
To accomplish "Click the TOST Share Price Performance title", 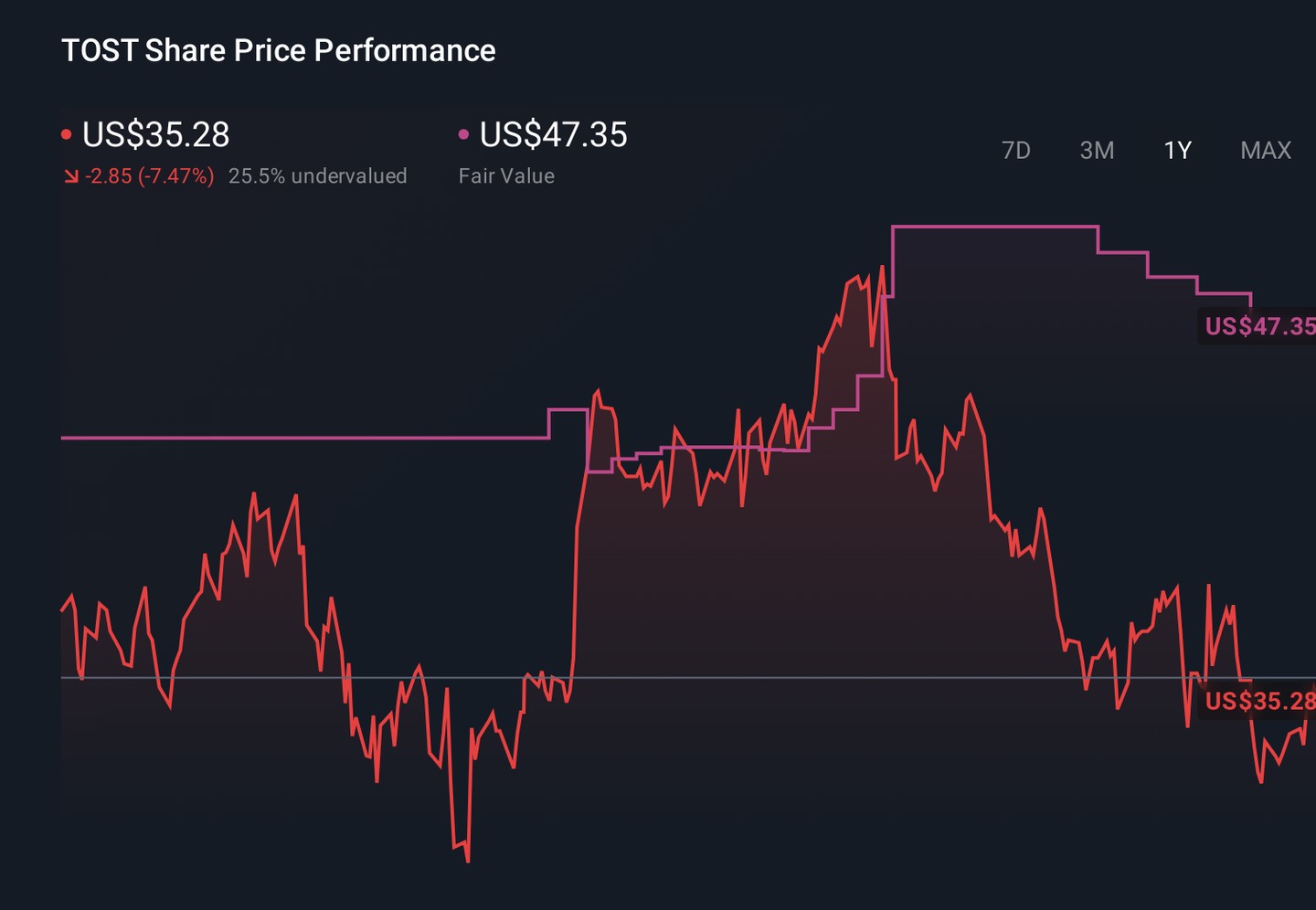I will (278, 50).
